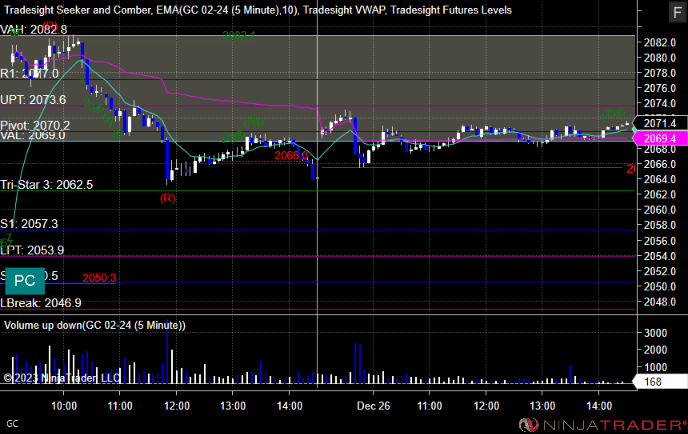
Task: Click the magenta VWAP price marker 2069.4
Action: (x=659, y=139)
